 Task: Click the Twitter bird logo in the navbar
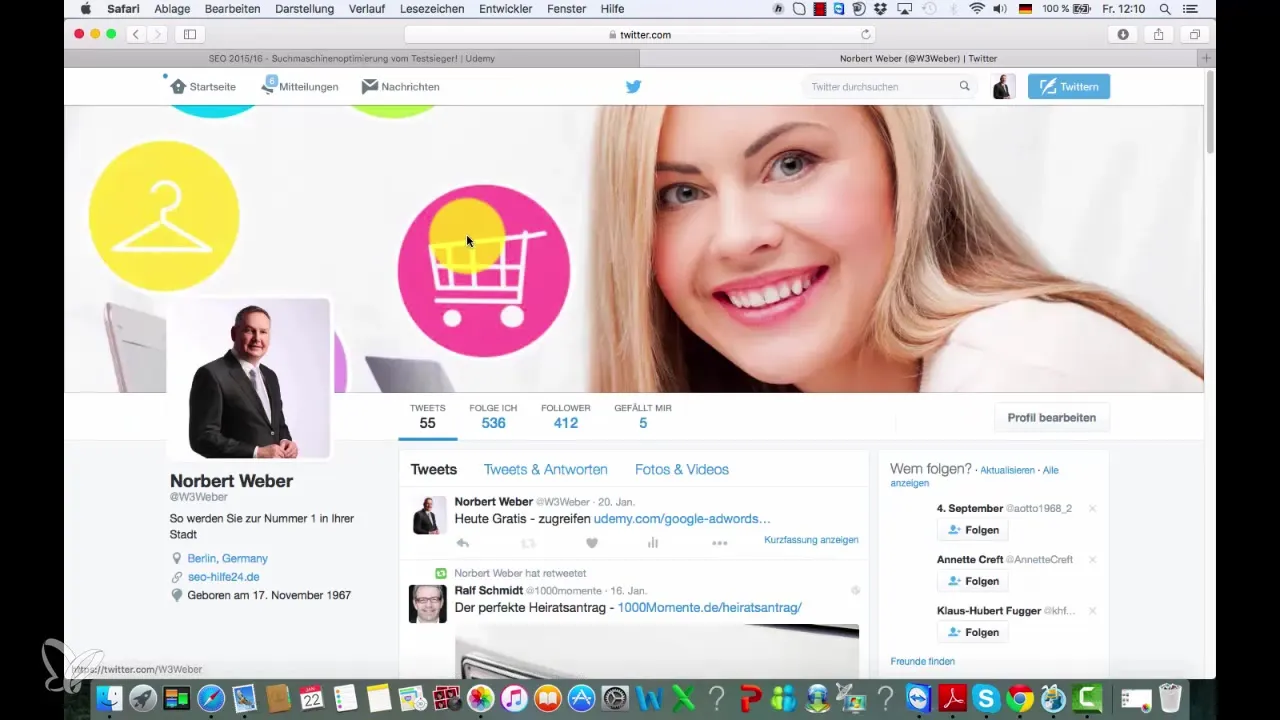tap(633, 87)
